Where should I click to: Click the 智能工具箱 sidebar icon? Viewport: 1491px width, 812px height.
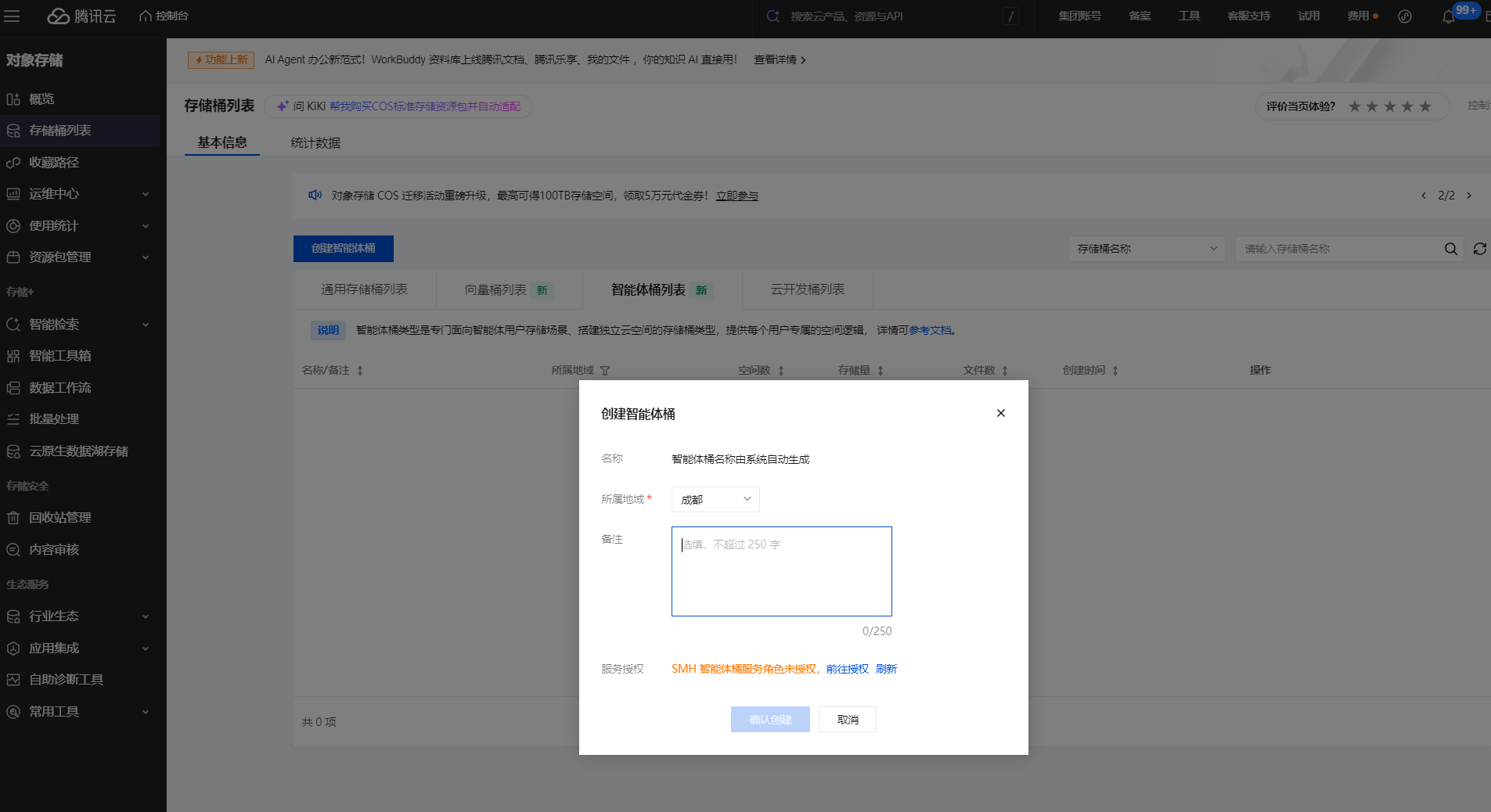click(x=13, y=356)
